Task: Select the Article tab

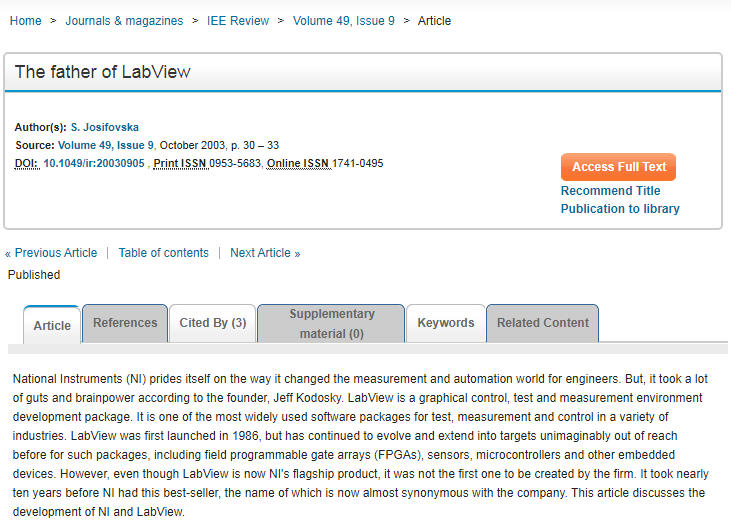Action: click(x=52, y=325)
